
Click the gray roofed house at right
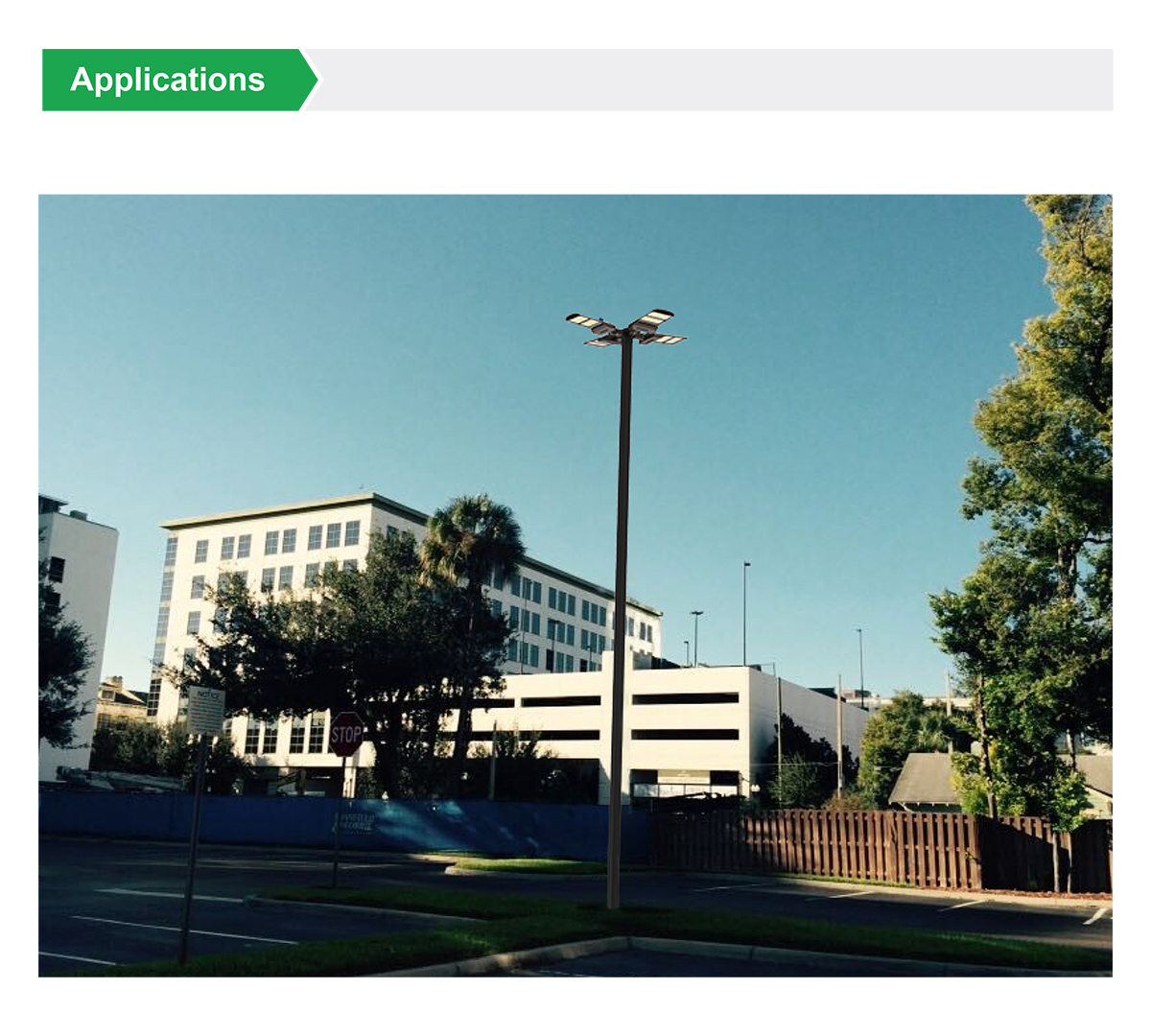pos(998,779)
